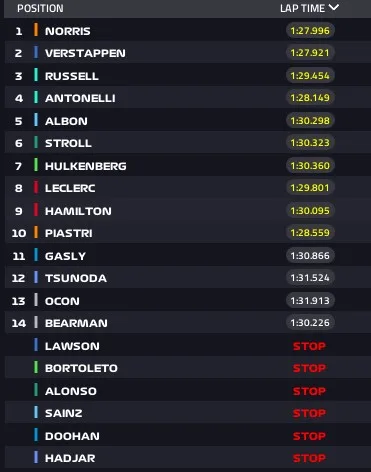Select the LAP TIME column label
This screenshot has width=371, height=472.
pos(302,8)
